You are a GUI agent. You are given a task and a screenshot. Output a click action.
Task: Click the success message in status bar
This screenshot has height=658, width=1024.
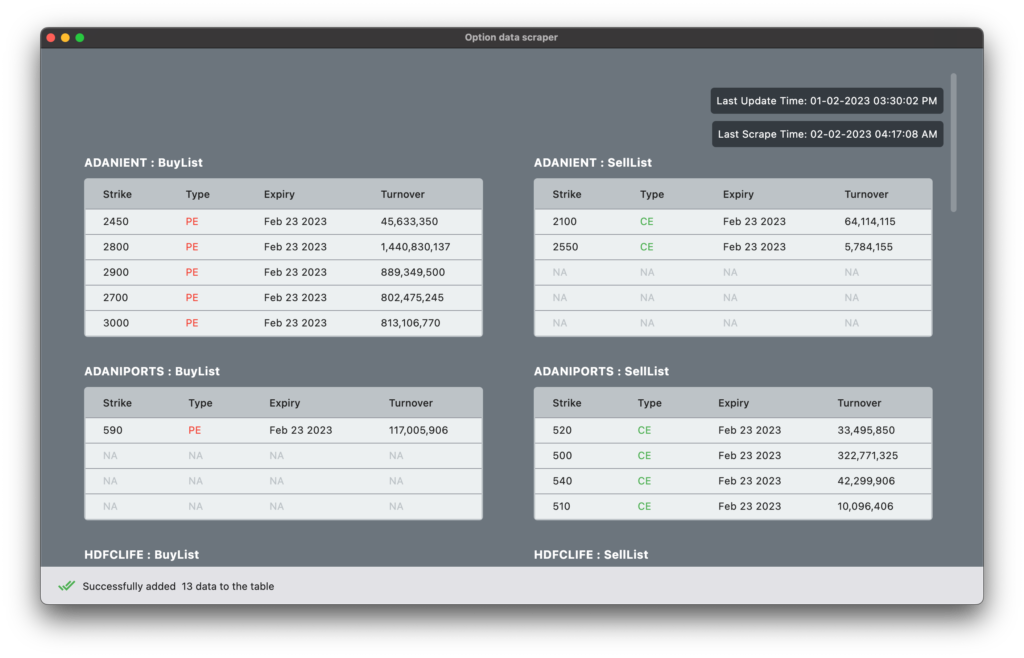click(x=178, y=586)
